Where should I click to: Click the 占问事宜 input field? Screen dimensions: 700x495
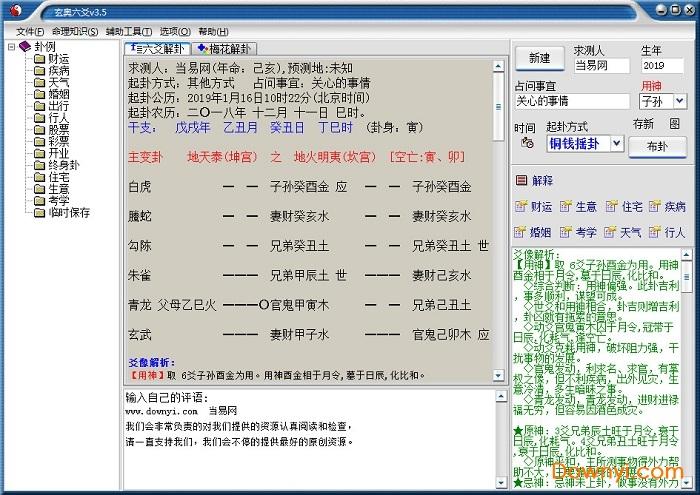pyautogui.click(x=572, y=101)
